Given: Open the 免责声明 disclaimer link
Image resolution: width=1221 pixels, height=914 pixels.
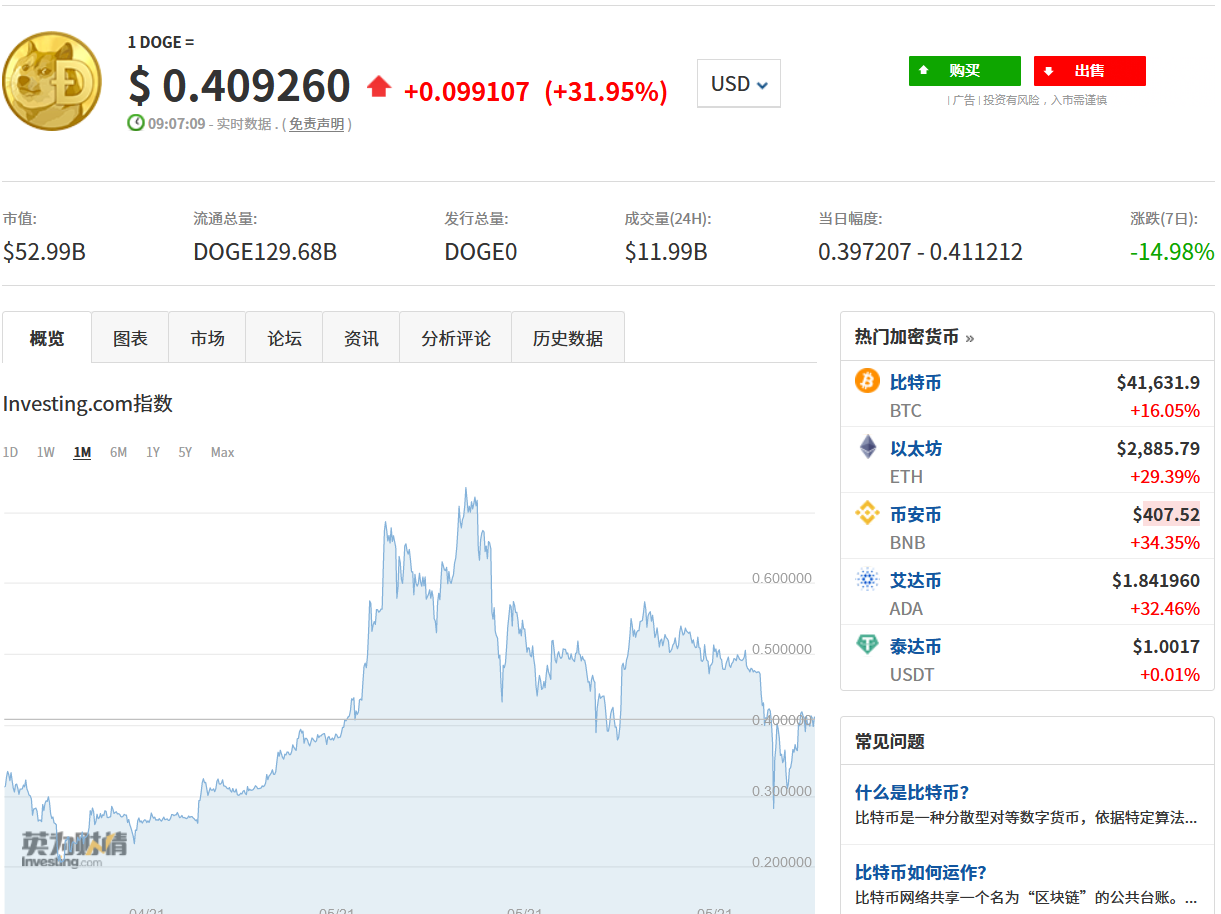Looking at the screenshot, I should pos(316,124).
